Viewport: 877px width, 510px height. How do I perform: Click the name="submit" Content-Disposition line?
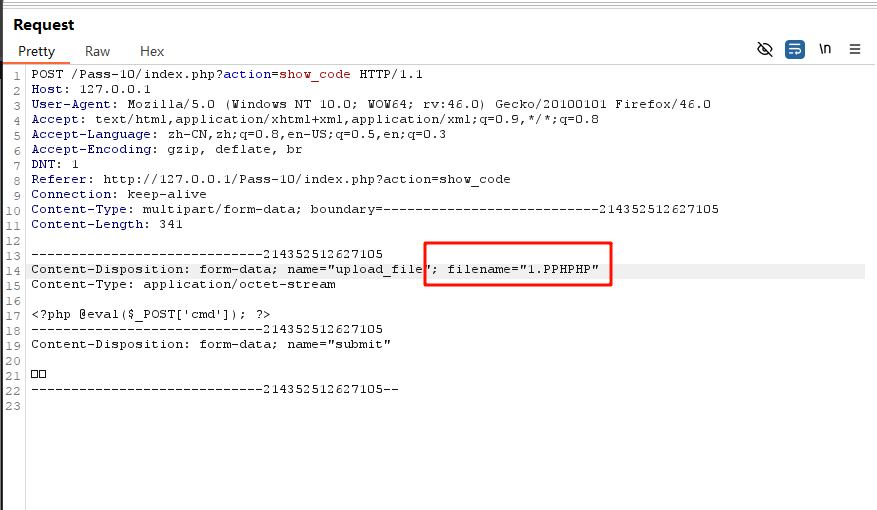211,344
